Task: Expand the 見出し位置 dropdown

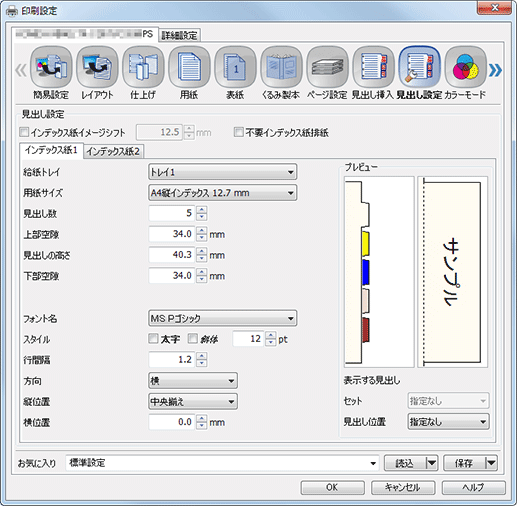Action: pos(448,422)
